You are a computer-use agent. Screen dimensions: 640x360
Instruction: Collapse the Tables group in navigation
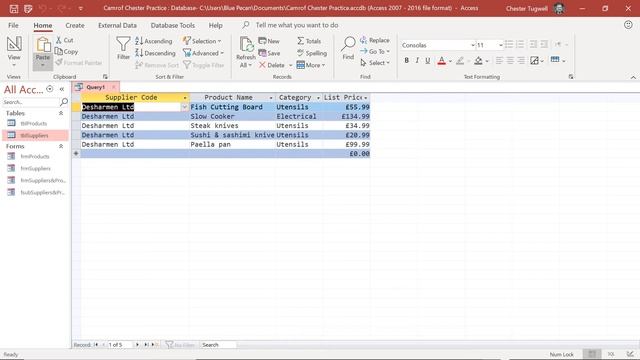coord(61,113)
